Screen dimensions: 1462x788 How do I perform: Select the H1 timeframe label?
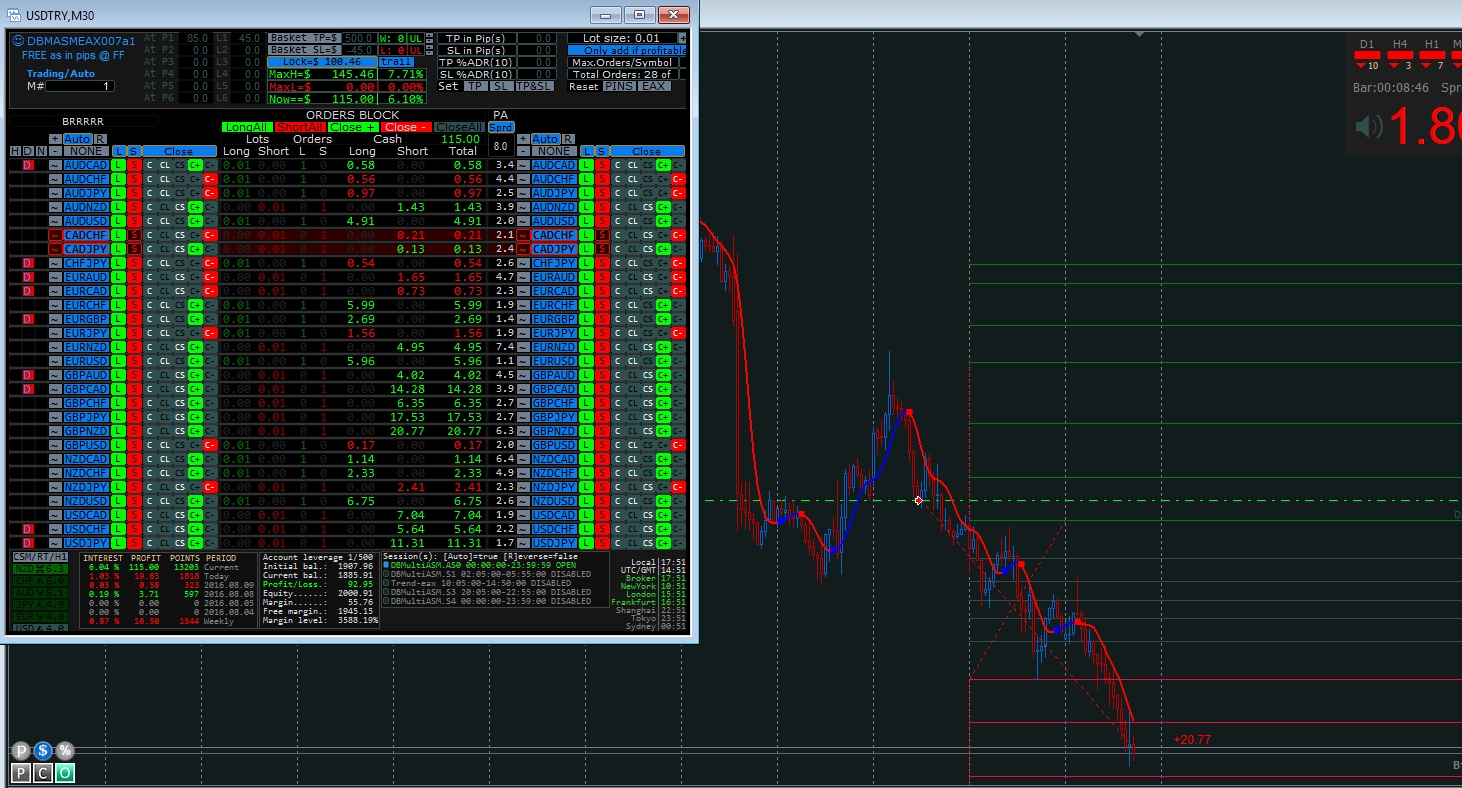tap(1432, 44)
